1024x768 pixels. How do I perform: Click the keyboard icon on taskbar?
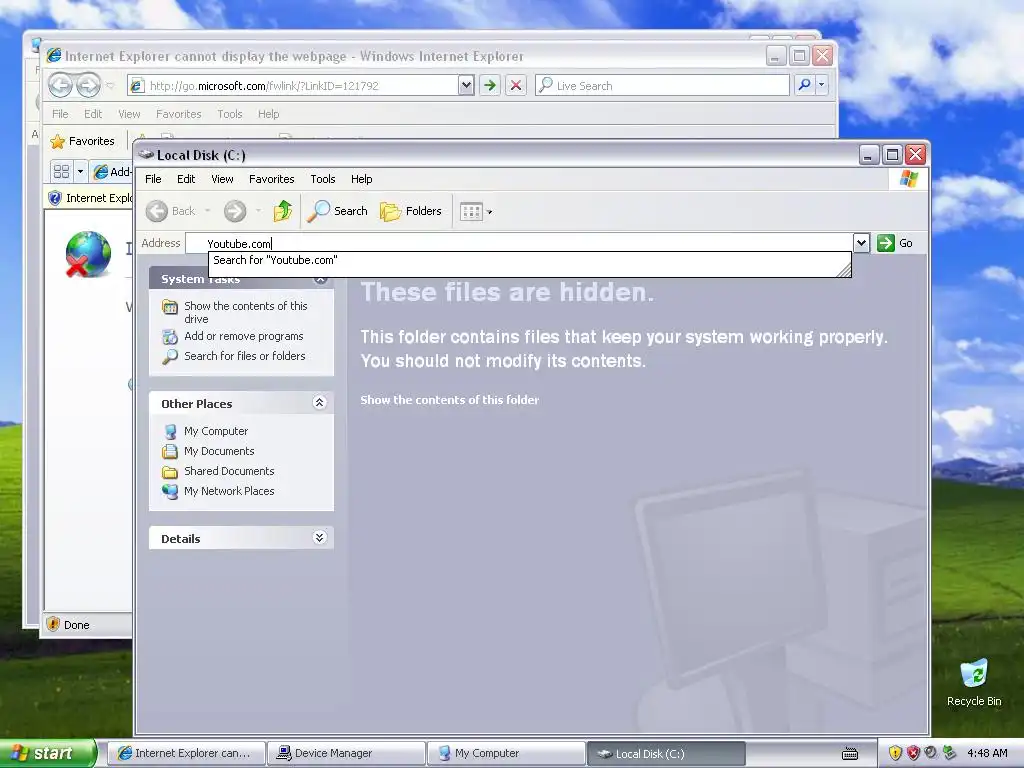pos(850,754)
